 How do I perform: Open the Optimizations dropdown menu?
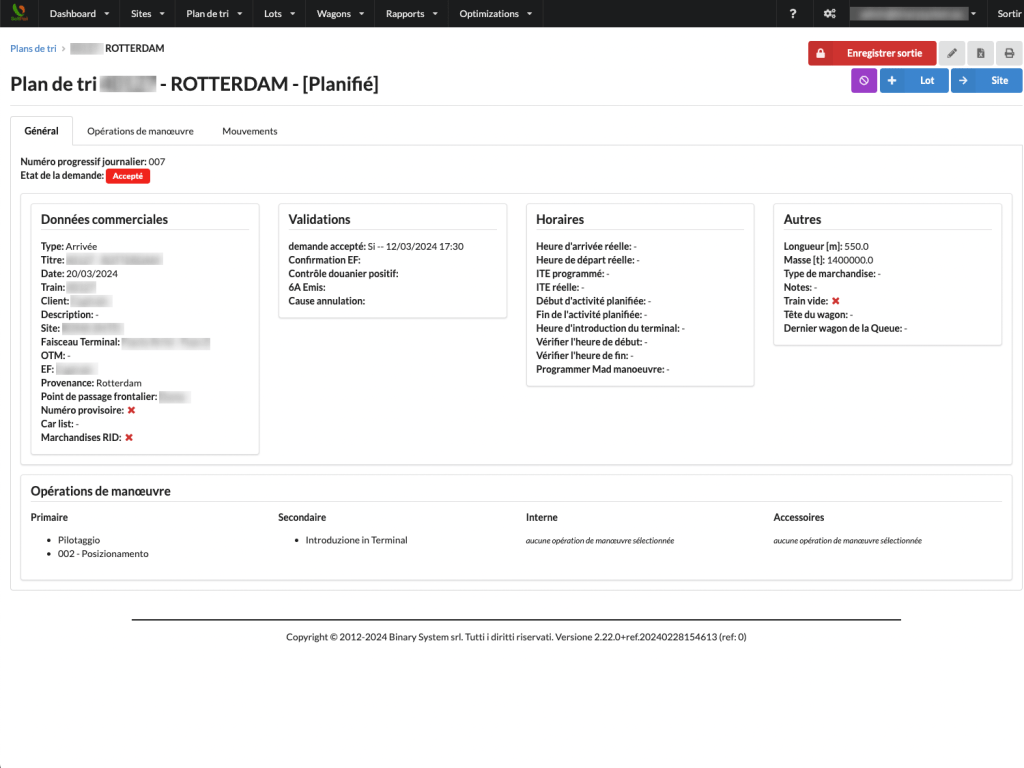click(x=495, y=14)
